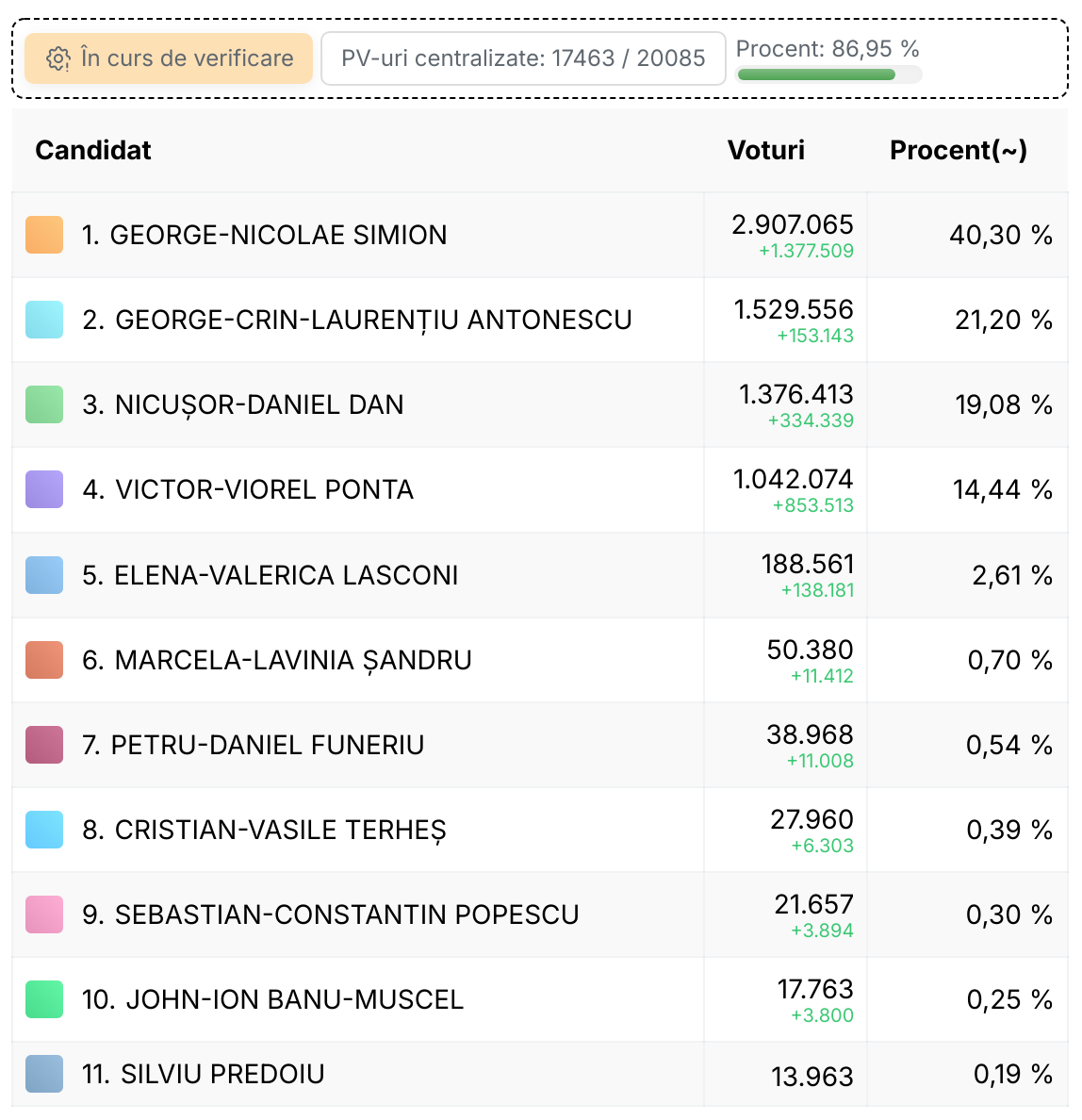The width and height of the screenshot is (1082, 1120).
Task: Click the Candidat column header
Action: 93,151
